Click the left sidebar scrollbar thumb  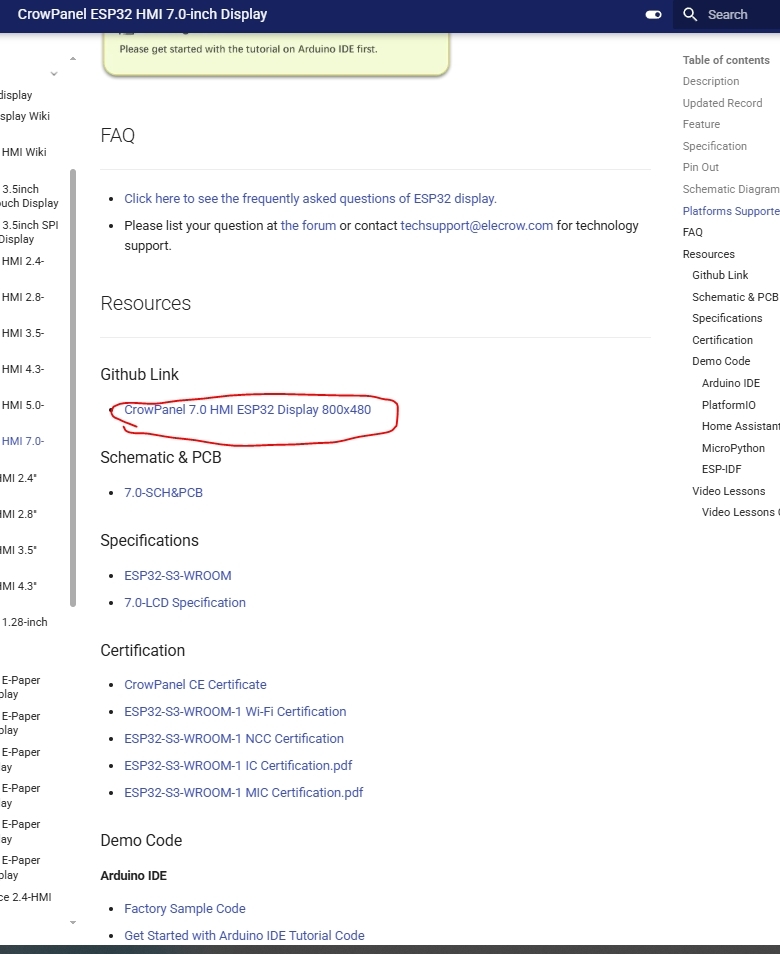click(73, 388)
